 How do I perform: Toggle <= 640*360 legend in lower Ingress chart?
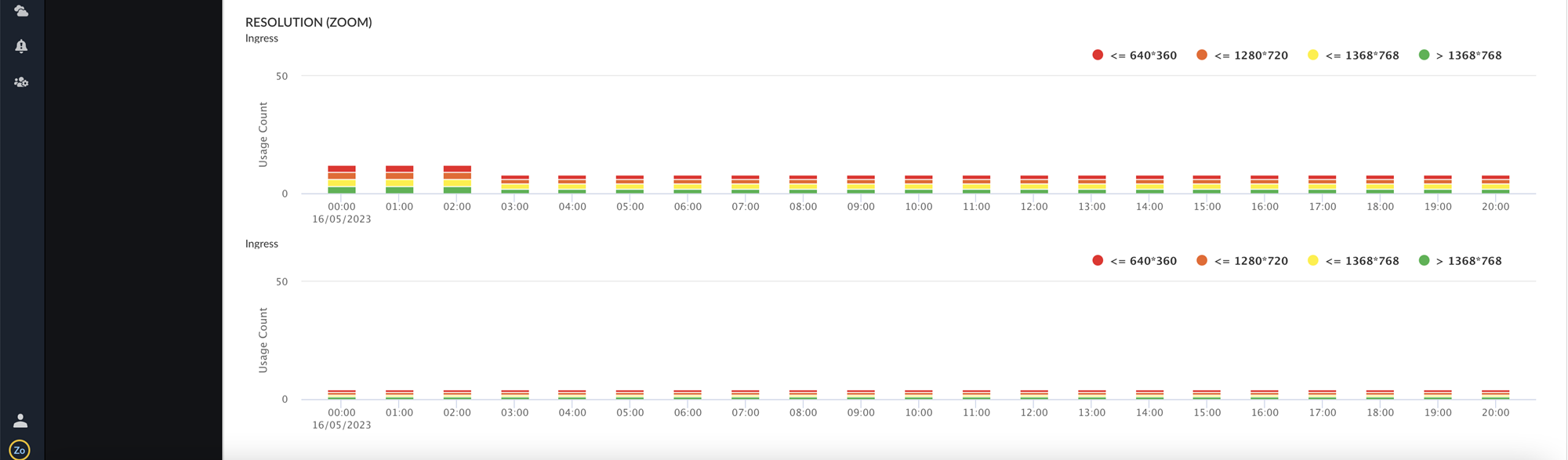[x=1134, y=261]
